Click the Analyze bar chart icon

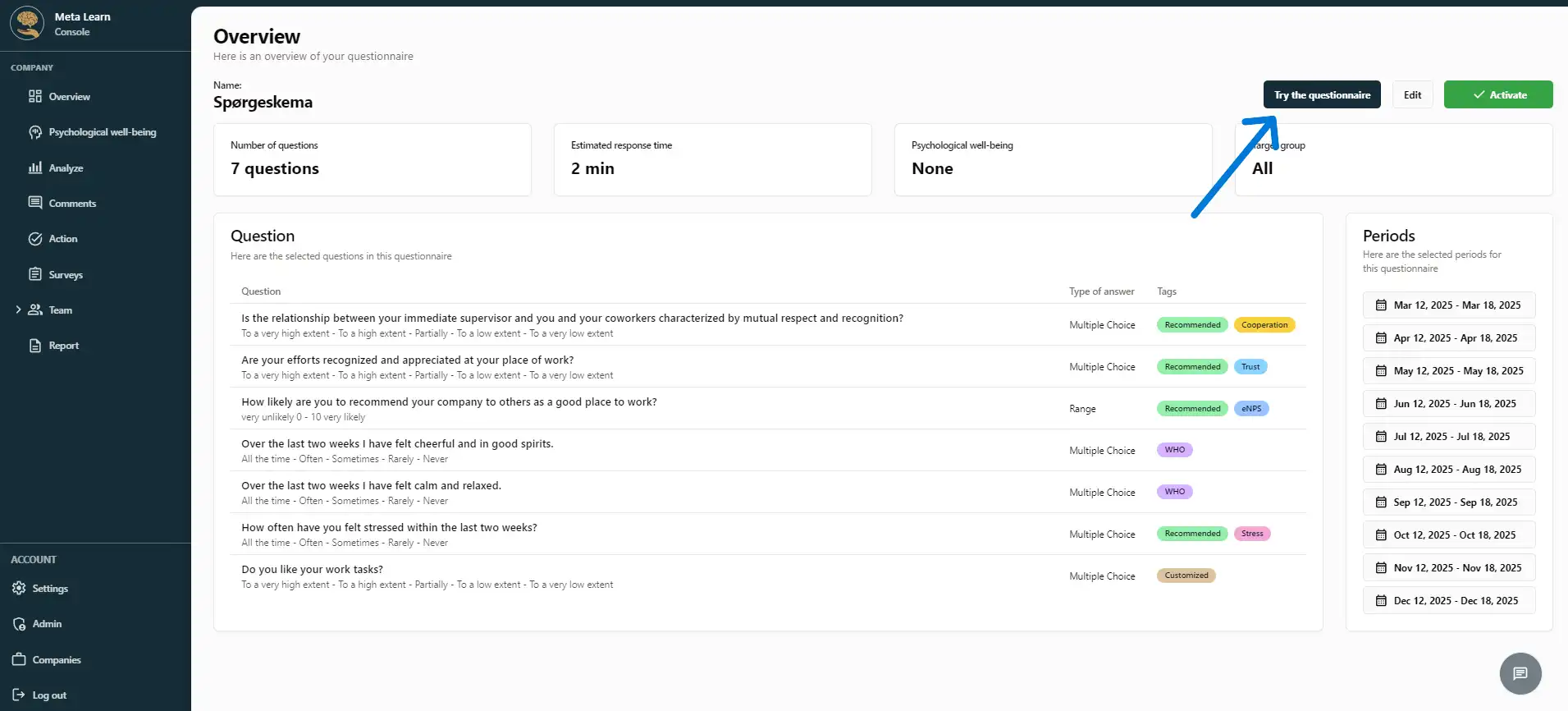[35, 167]
